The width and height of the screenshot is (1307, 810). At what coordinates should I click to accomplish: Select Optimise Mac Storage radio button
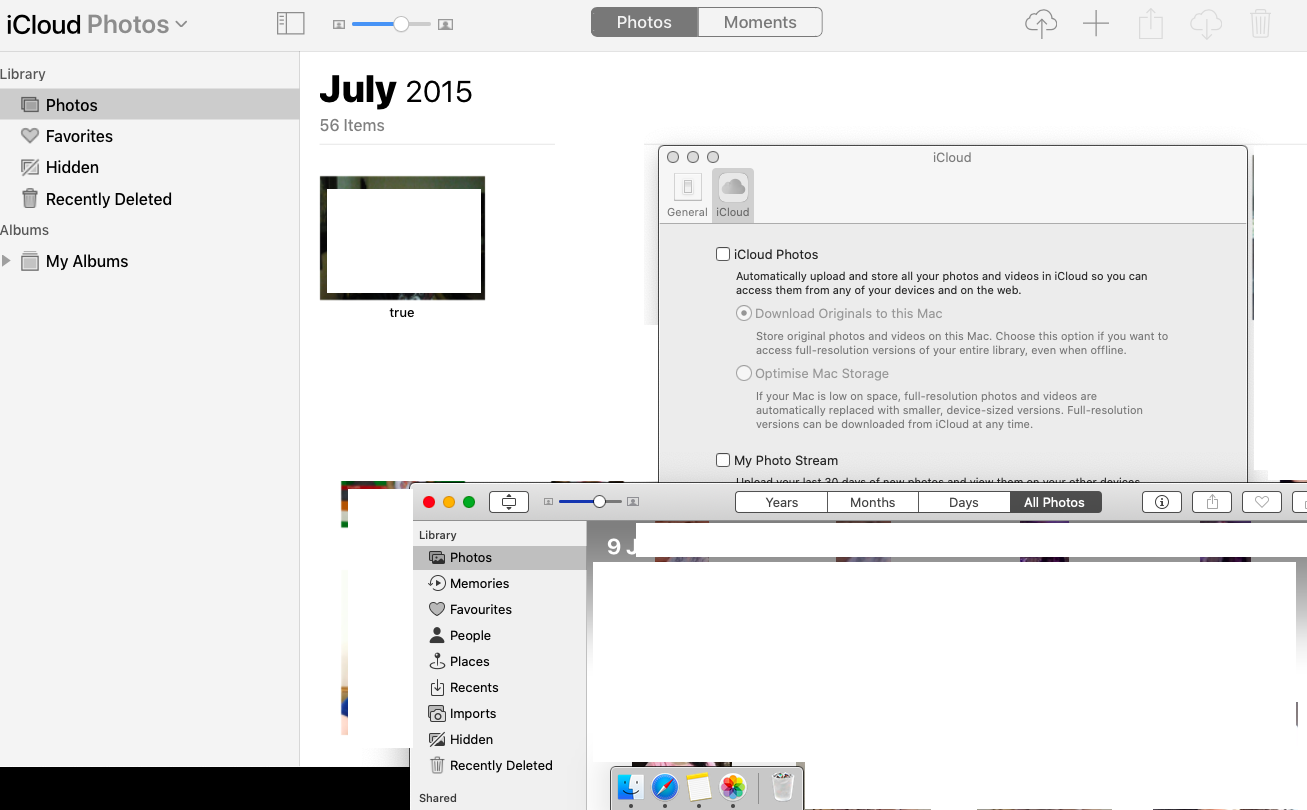point(744,373)
